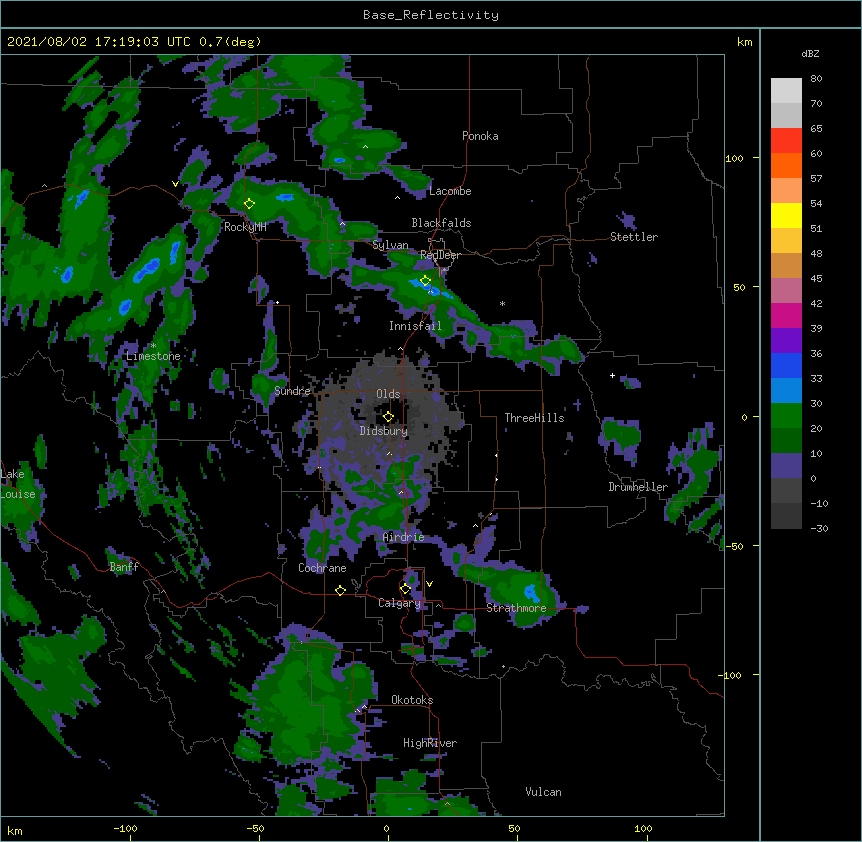Click the Sylvan city label
This screenshot has width=862, height=842.
(390, 245)
